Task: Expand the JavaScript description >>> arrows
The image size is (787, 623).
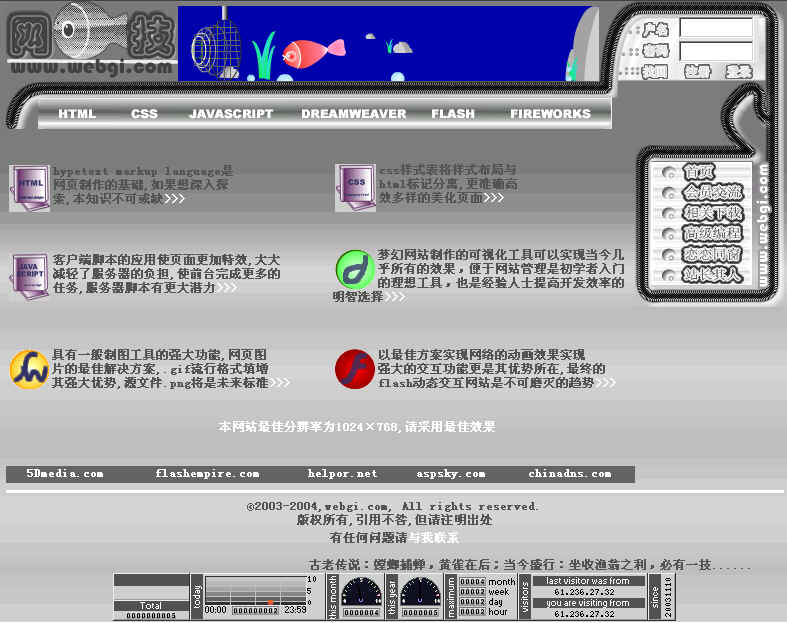Action: pos(227,288)
